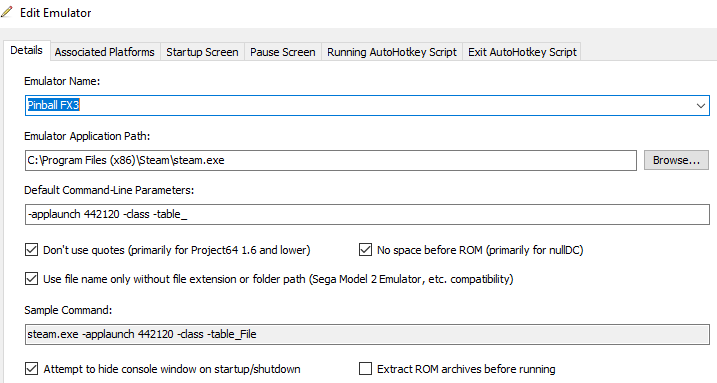
Task: Click the Emulator Name field containing Pinball FX3
Action: 367,106
